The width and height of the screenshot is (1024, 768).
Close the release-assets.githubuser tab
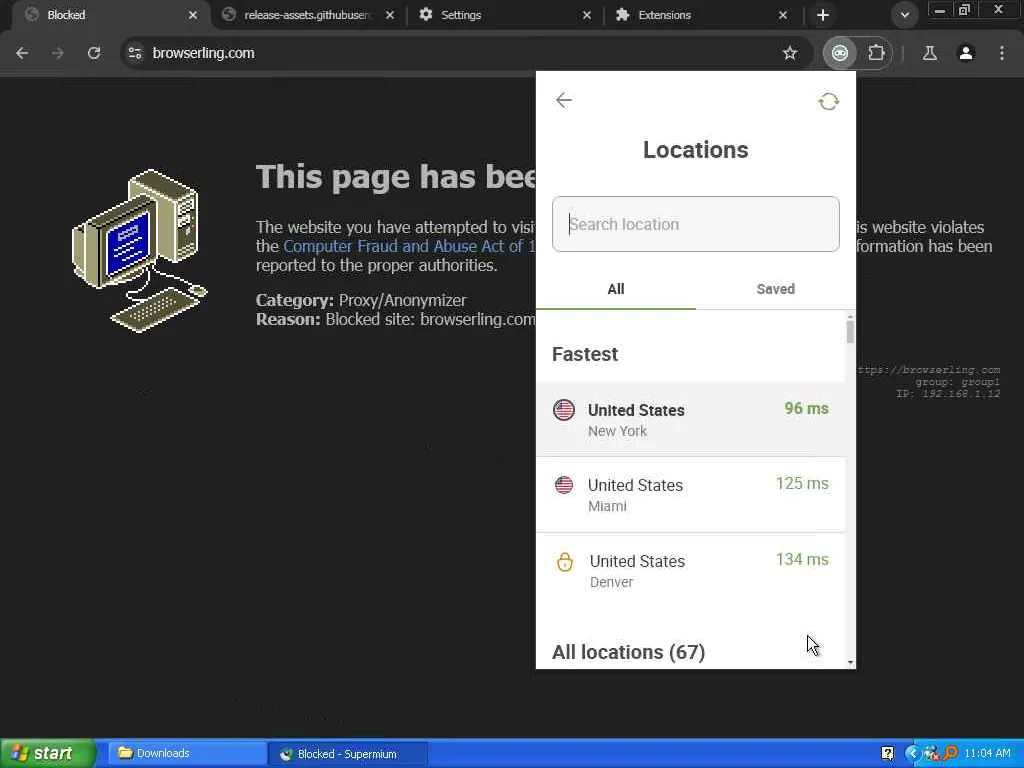pos(390,15)
